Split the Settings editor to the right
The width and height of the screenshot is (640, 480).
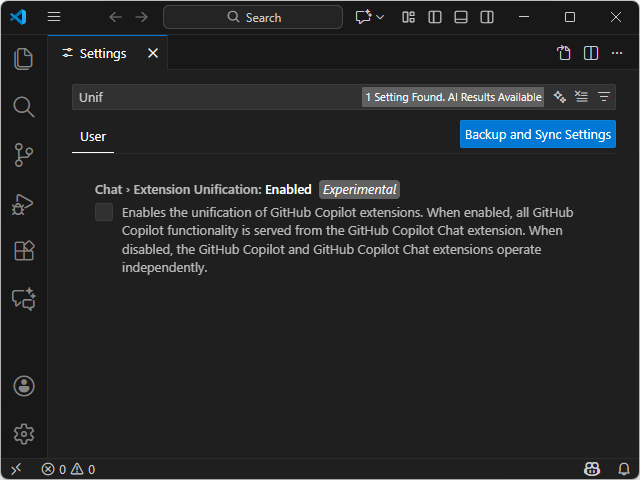[x=591, y=53]
